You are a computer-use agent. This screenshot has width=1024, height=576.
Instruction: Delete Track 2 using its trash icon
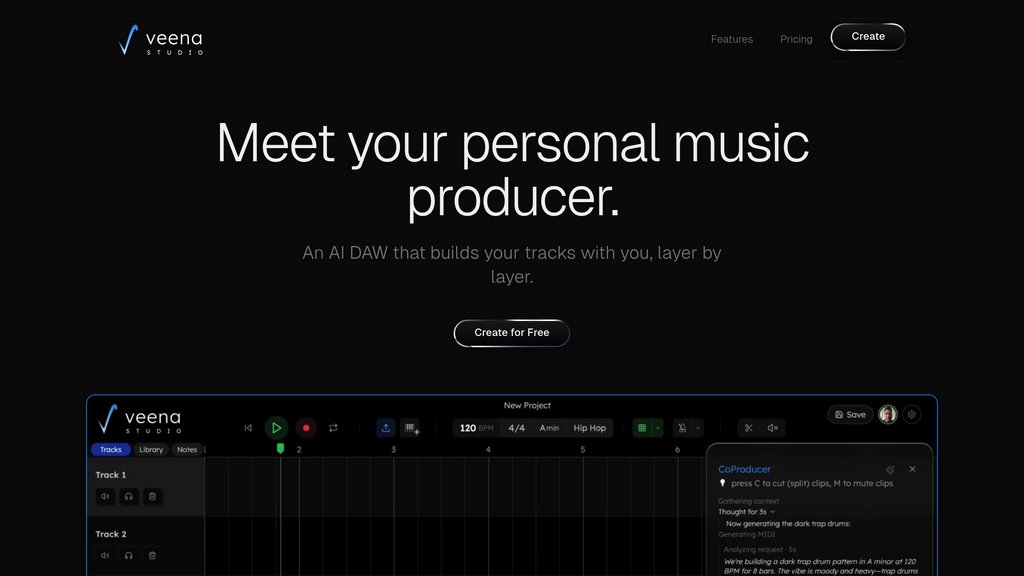pos(152,556)
